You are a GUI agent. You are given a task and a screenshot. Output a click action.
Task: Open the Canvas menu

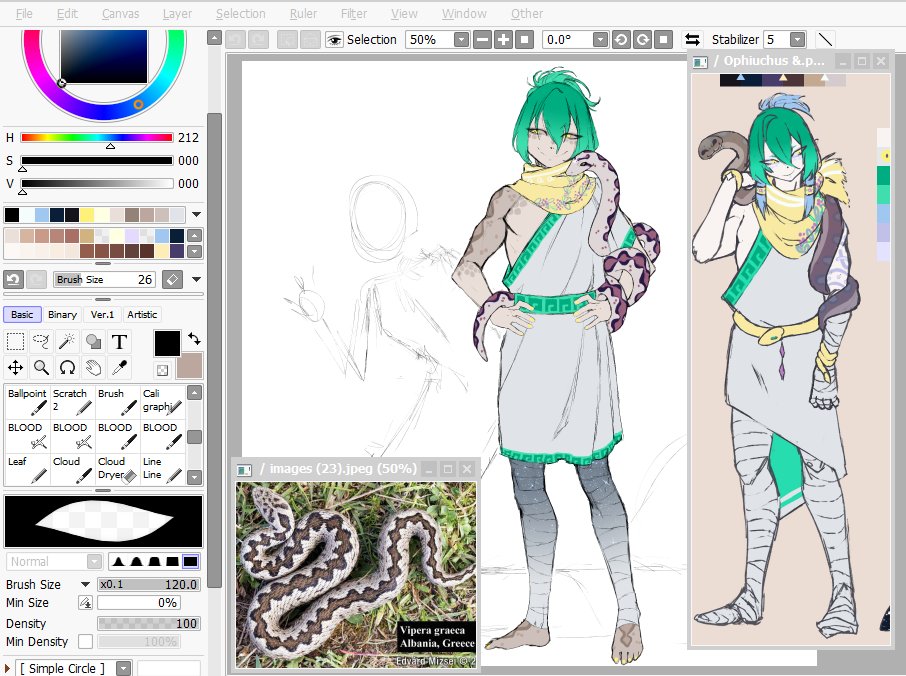point(120,13)
